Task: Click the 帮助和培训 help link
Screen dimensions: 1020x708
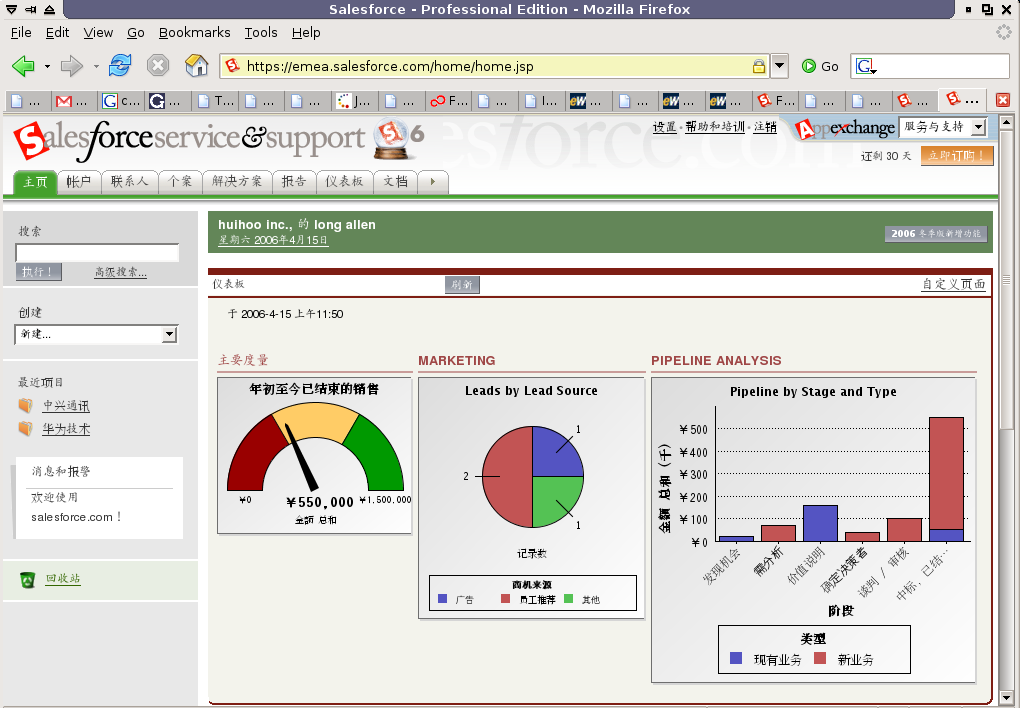Action: tap(715, 127)
